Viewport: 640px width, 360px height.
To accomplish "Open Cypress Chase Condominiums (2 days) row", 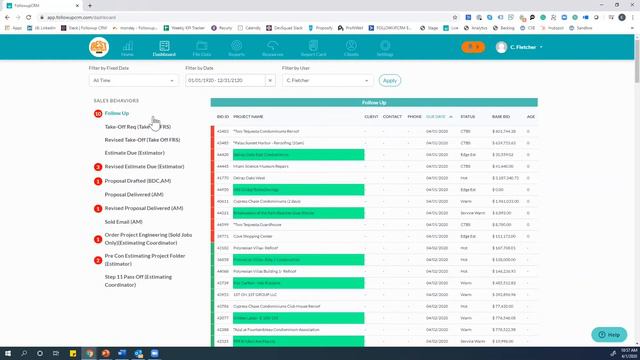I will pos(374,201).
